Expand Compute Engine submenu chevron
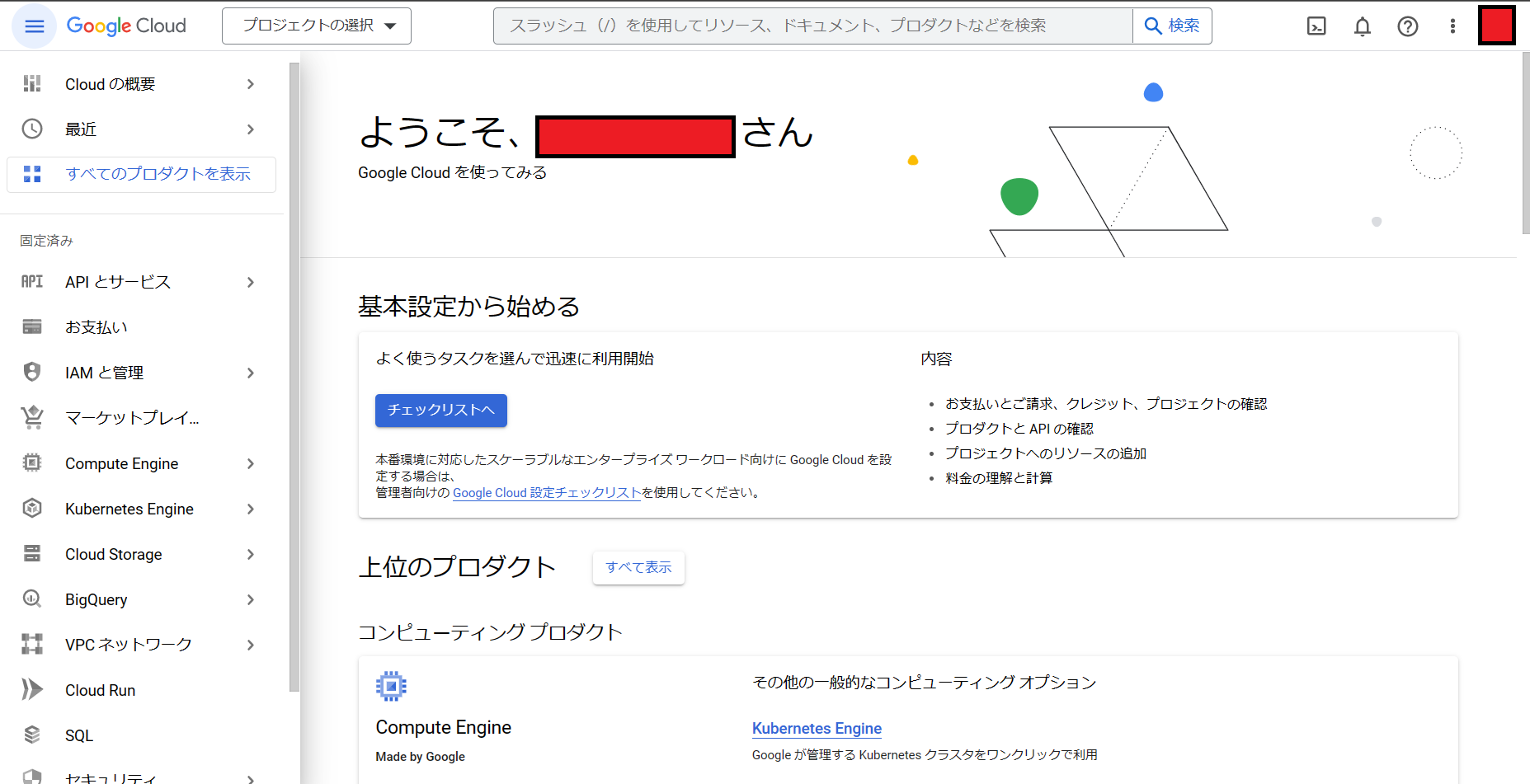 [x=251, y=463]
